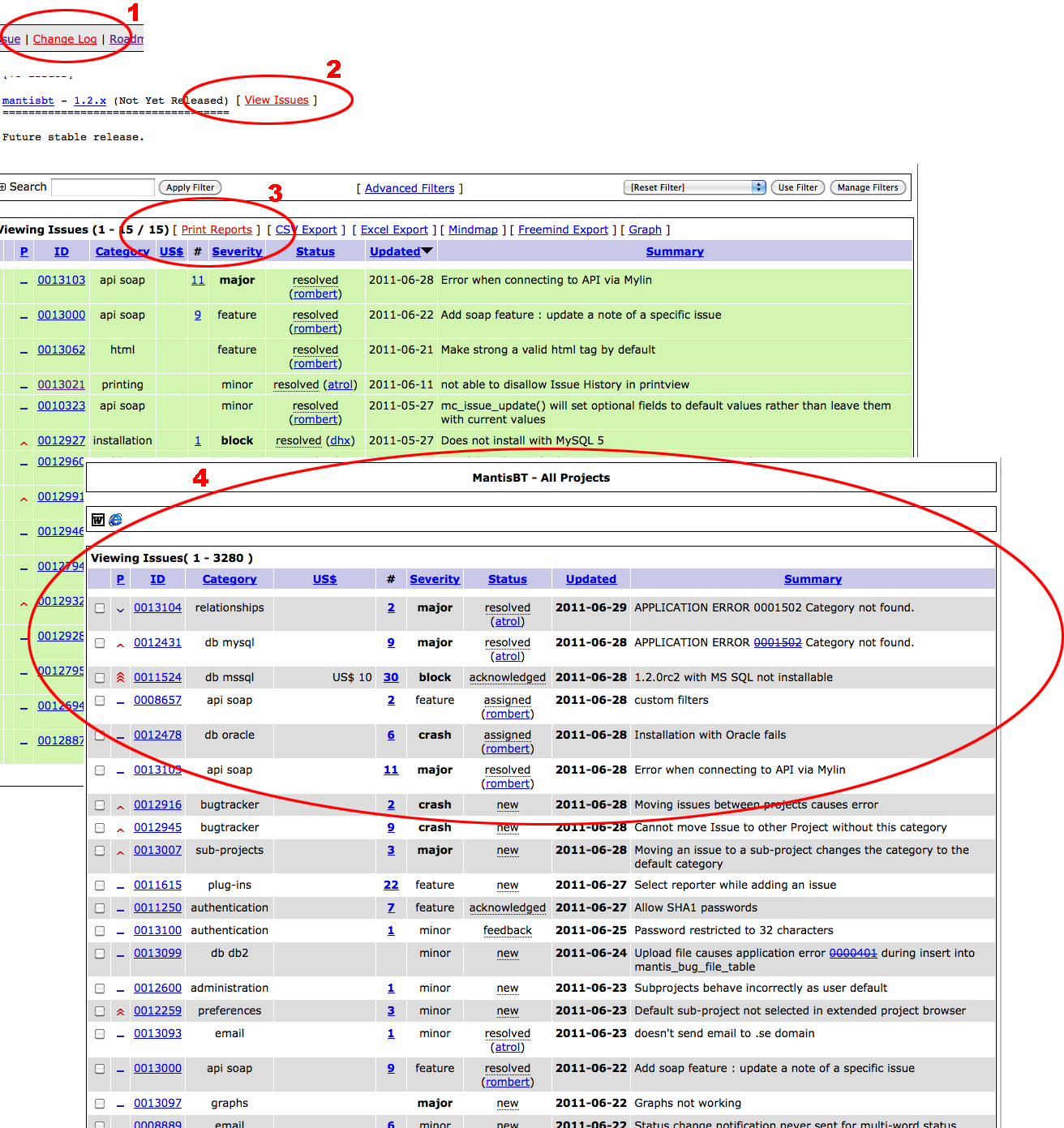Screen dimensions: 1064x1128
Task: Select checkbox for issue 0008657
Action: 100,701
